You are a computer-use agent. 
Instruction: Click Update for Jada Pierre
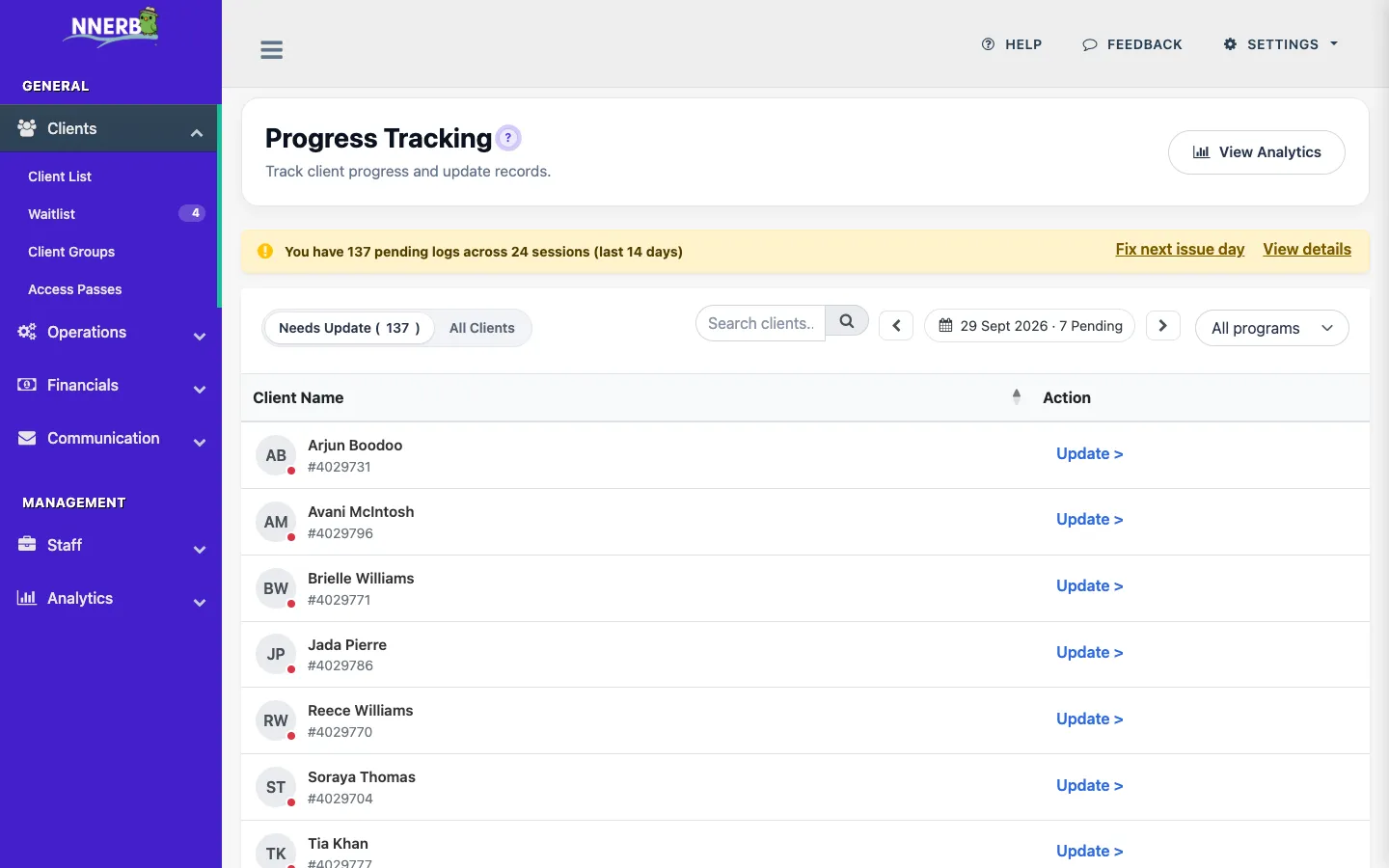click(1089, 652)
